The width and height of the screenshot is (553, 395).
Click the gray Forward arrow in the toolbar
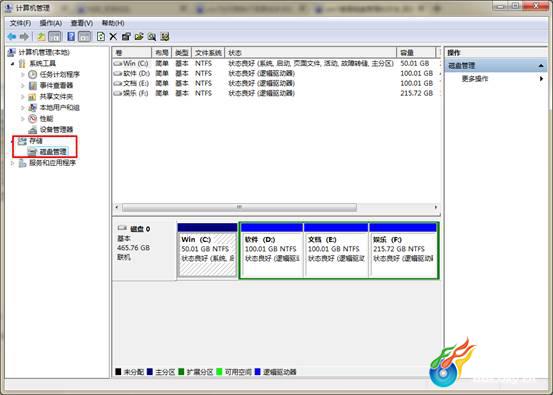coord(24,36)
